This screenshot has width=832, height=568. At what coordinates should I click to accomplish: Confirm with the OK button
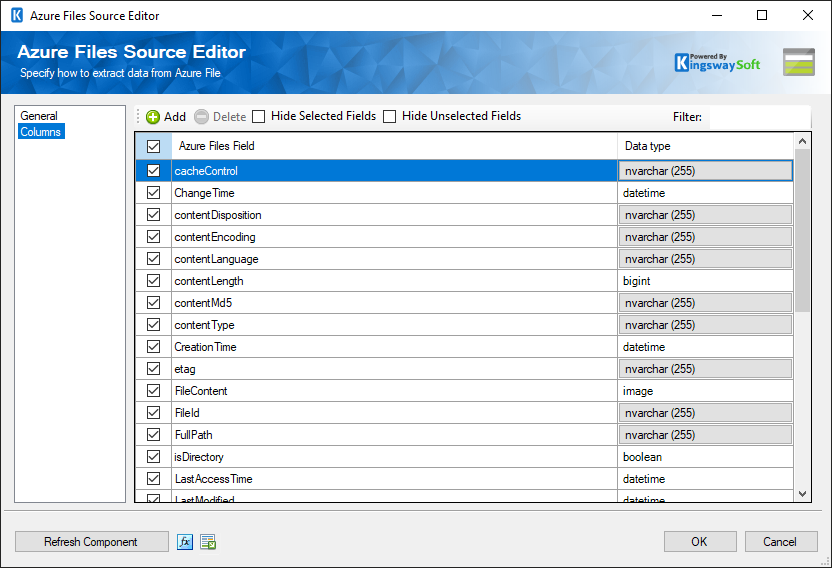point(699,542)
